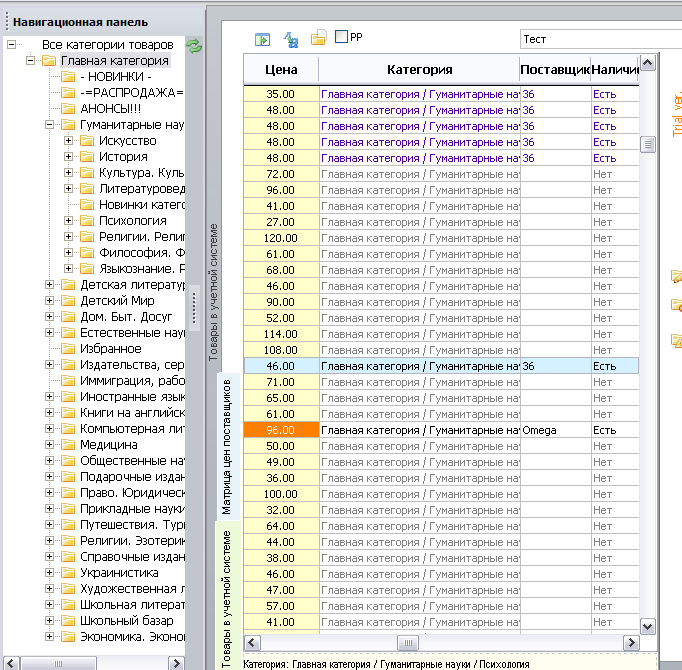Click the folder with document toolbar icon

(x=318, y=38)
